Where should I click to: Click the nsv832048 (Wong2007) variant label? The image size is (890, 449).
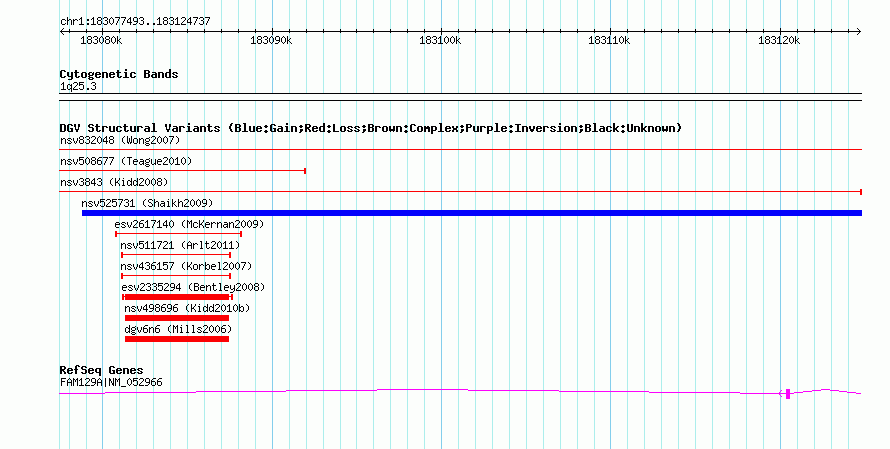point(120,140)
